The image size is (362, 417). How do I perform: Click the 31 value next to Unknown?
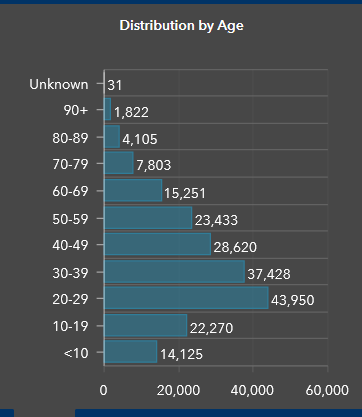coord(115,85)
